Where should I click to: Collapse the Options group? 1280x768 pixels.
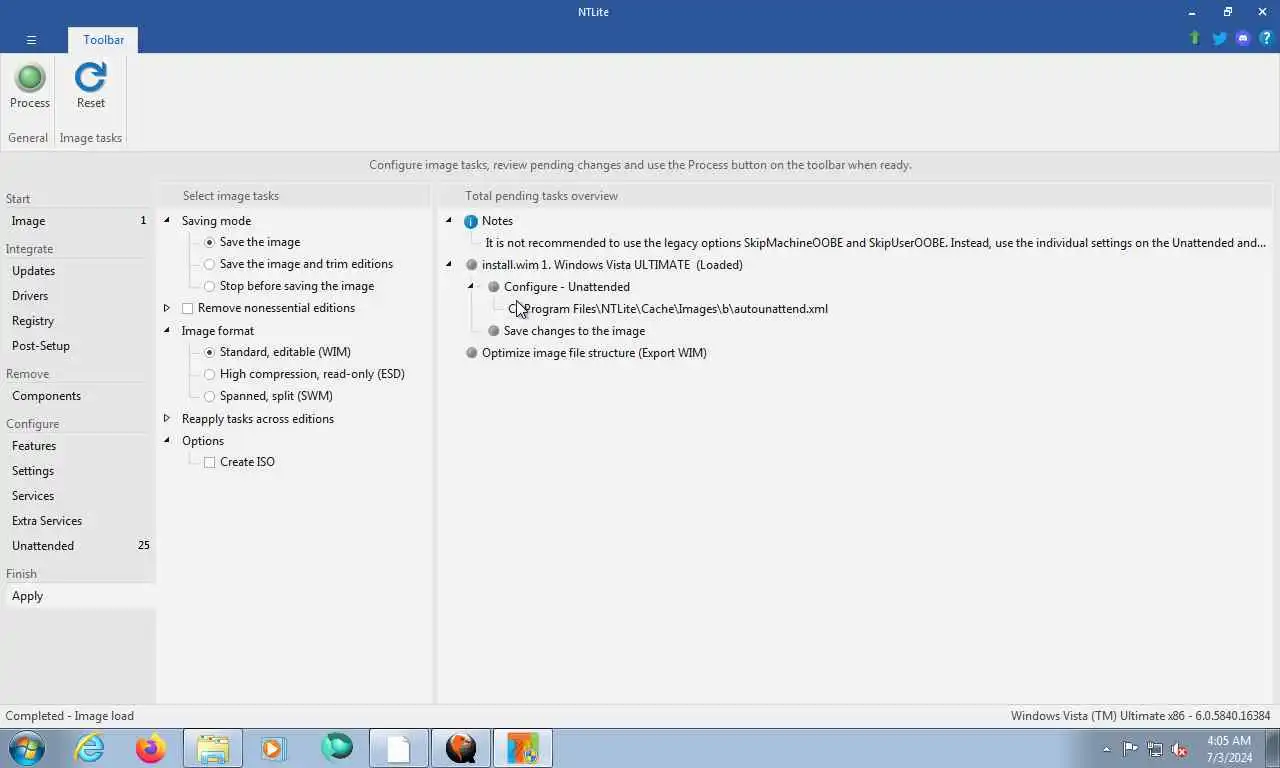point(167,440)
